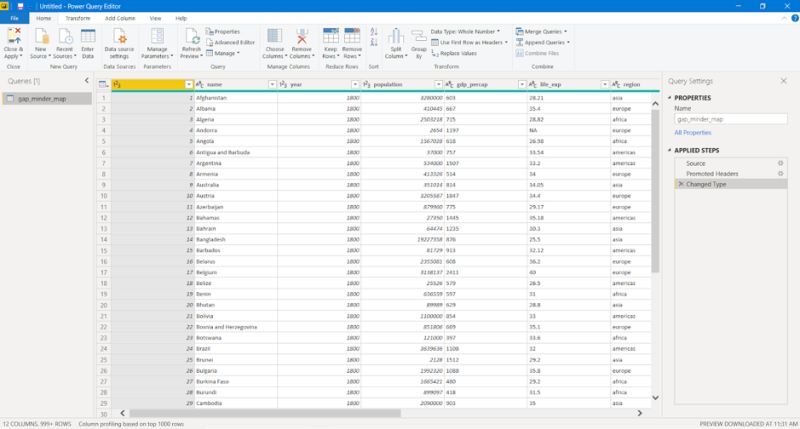Click the horizontal scrollbar thumb
Viewport: 800px width, 429px height.
pyautogui.click(x=265, y=413)
